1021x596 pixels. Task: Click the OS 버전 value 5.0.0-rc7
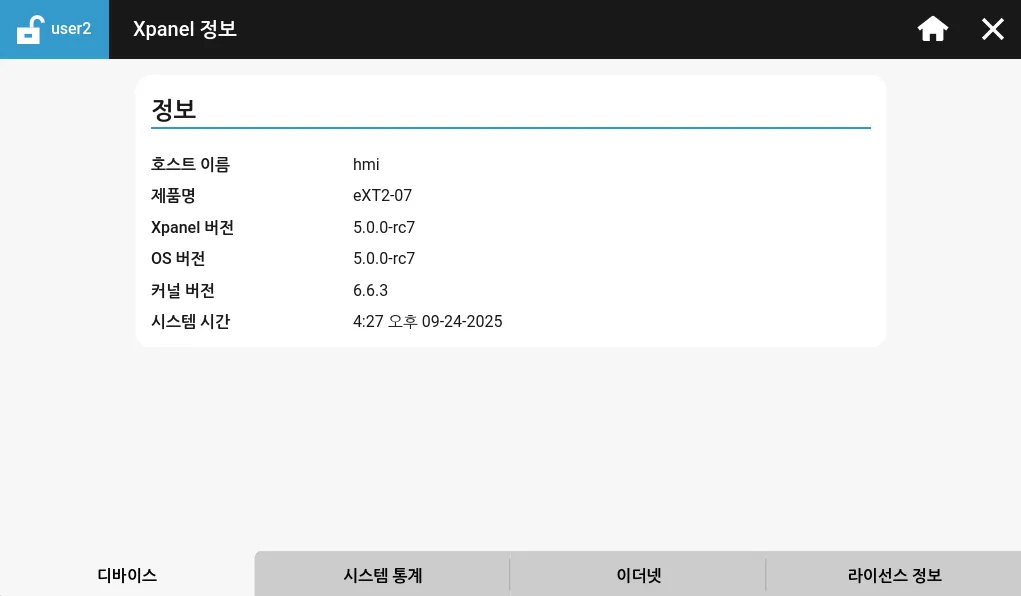pyautogui.click(x=384, y=259)
